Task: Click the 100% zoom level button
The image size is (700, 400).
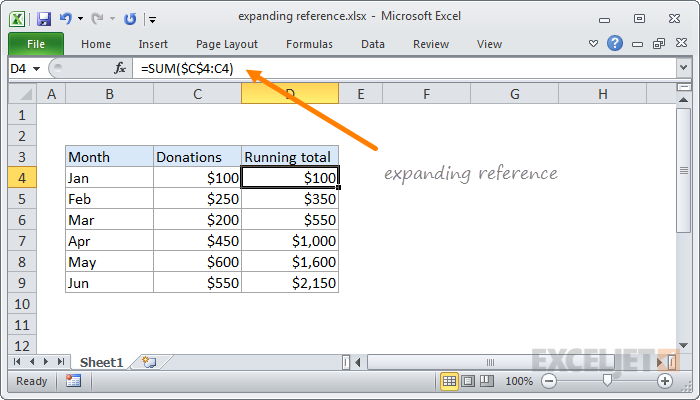Action: [518, 381]
